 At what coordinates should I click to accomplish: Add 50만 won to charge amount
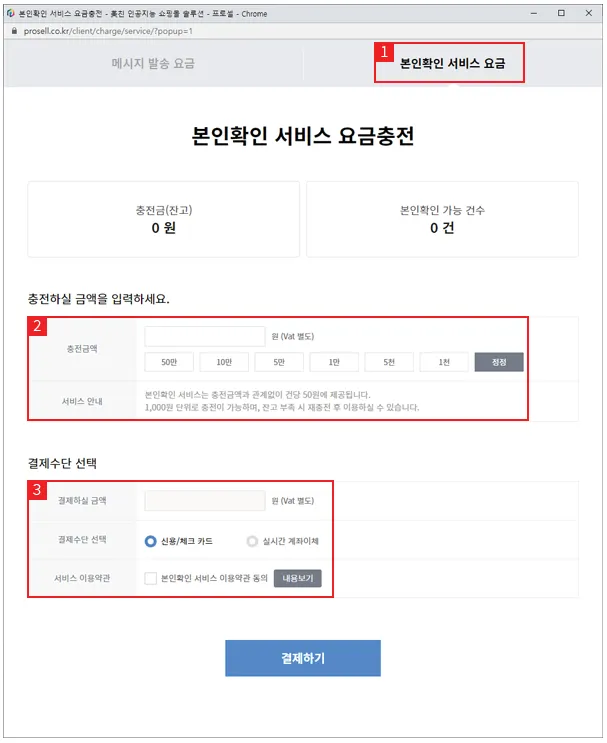(x=169, y=362)
